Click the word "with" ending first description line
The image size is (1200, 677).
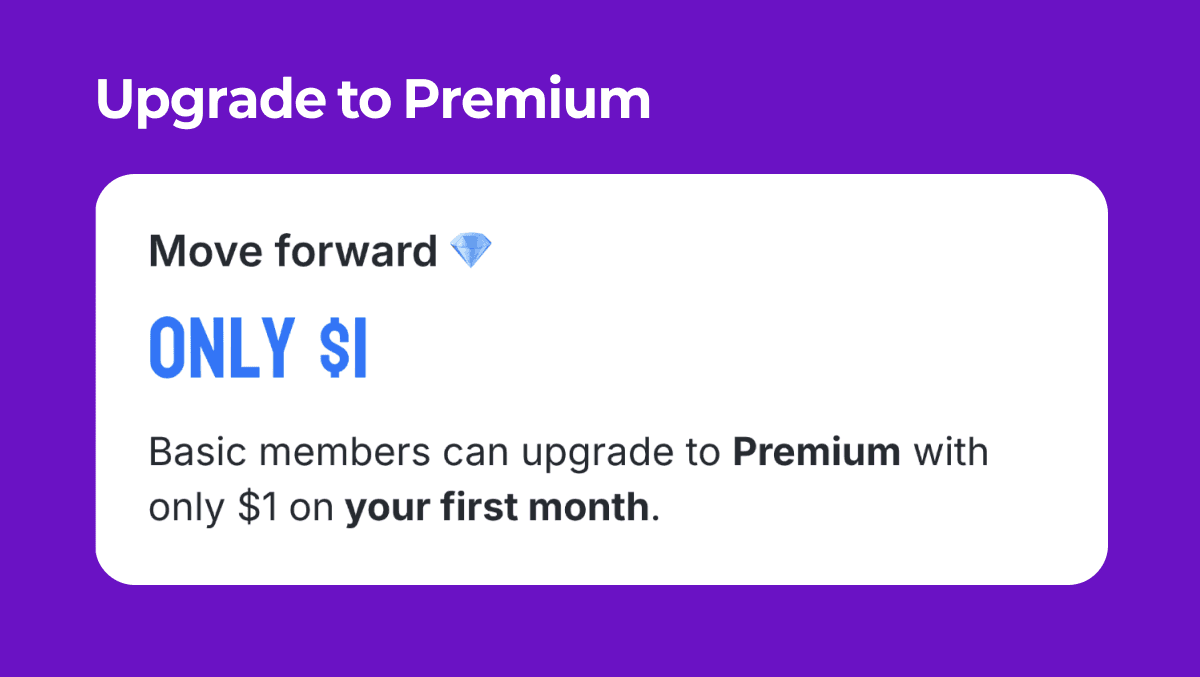[x=950, y=452]
